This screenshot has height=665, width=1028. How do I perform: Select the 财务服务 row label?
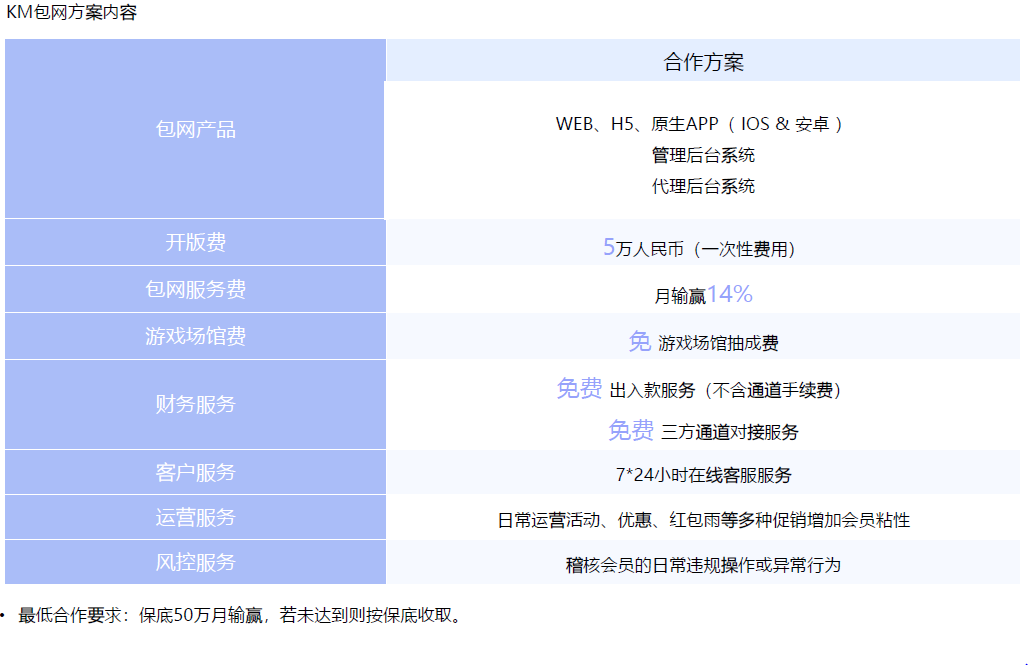click(195, 405)
